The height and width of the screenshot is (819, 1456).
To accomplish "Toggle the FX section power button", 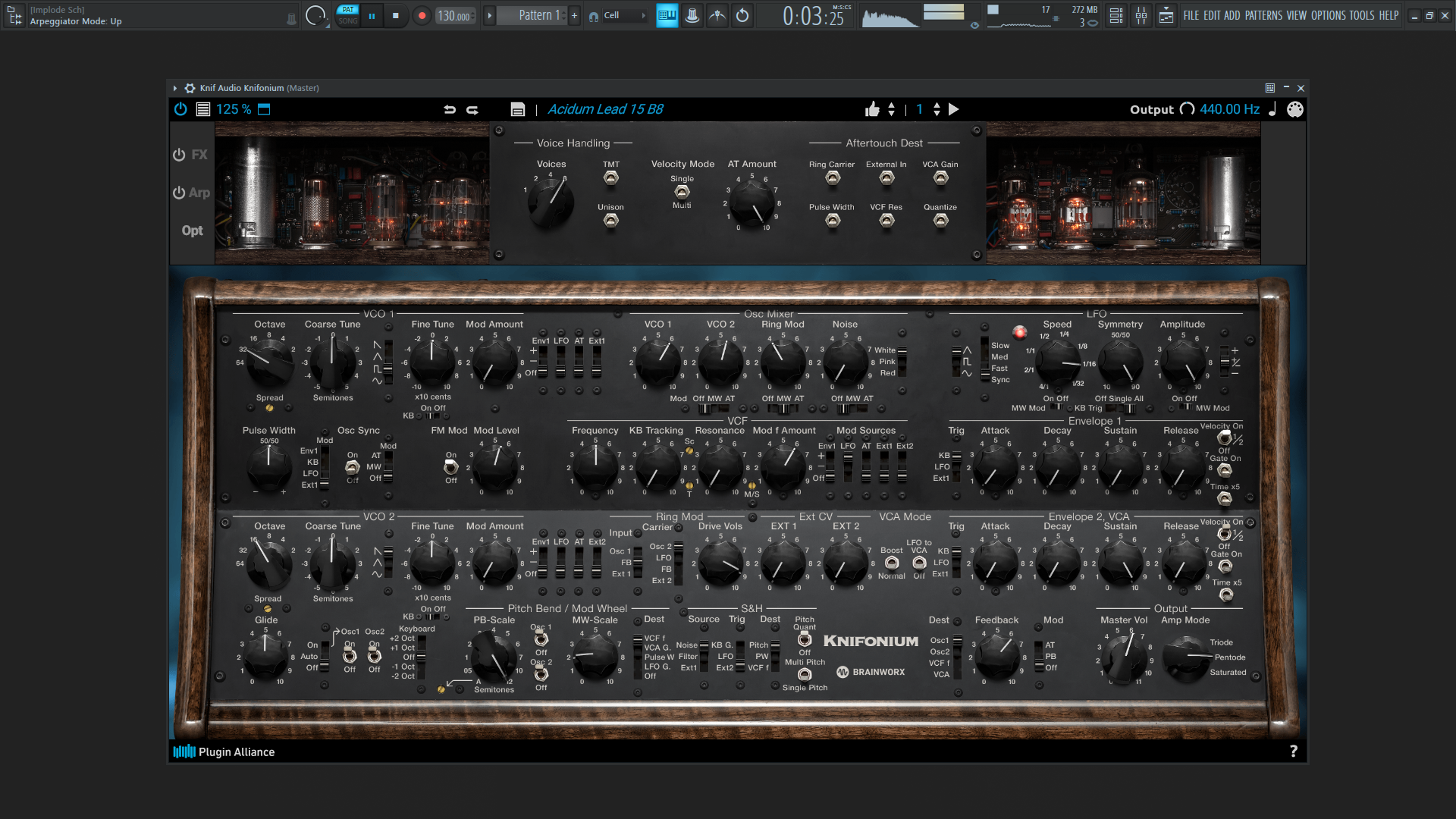I will tap(179, 155).
